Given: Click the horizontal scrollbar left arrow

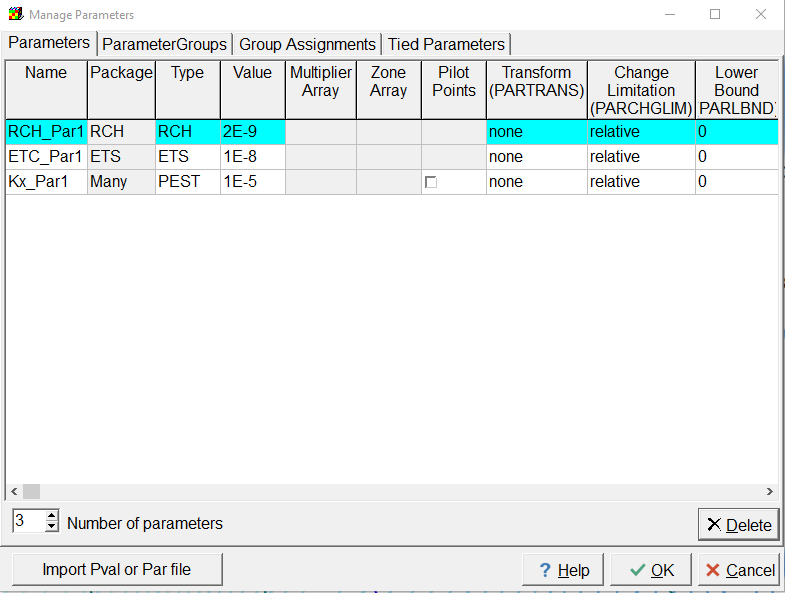Looking at the screenshot, I should pyautogui.click(x=14, y=492).
